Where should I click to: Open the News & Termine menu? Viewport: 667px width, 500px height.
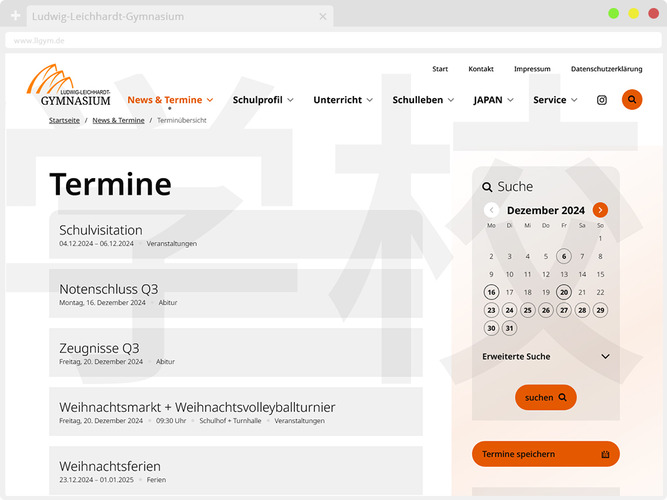click(170, 100)
